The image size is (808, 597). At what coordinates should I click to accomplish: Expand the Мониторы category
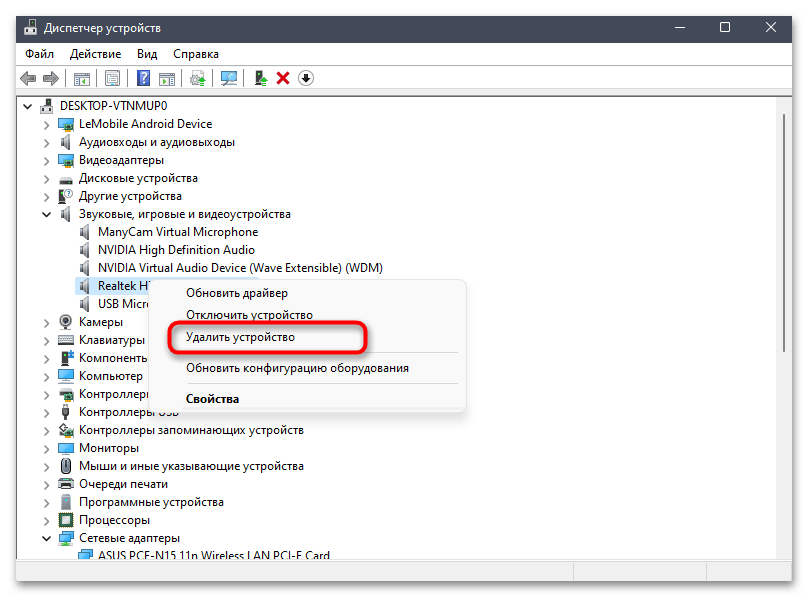click(47, 448)
